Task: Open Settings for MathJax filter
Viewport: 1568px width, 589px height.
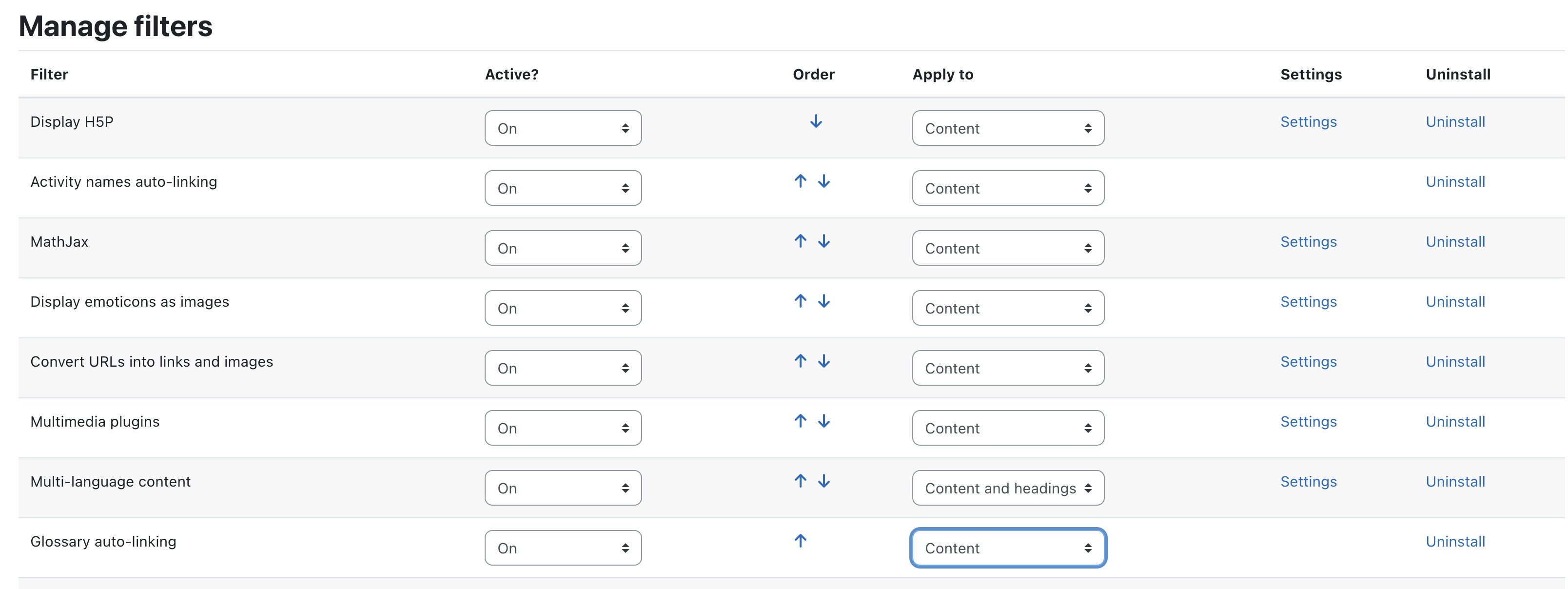Action: tap(1308, 241)
